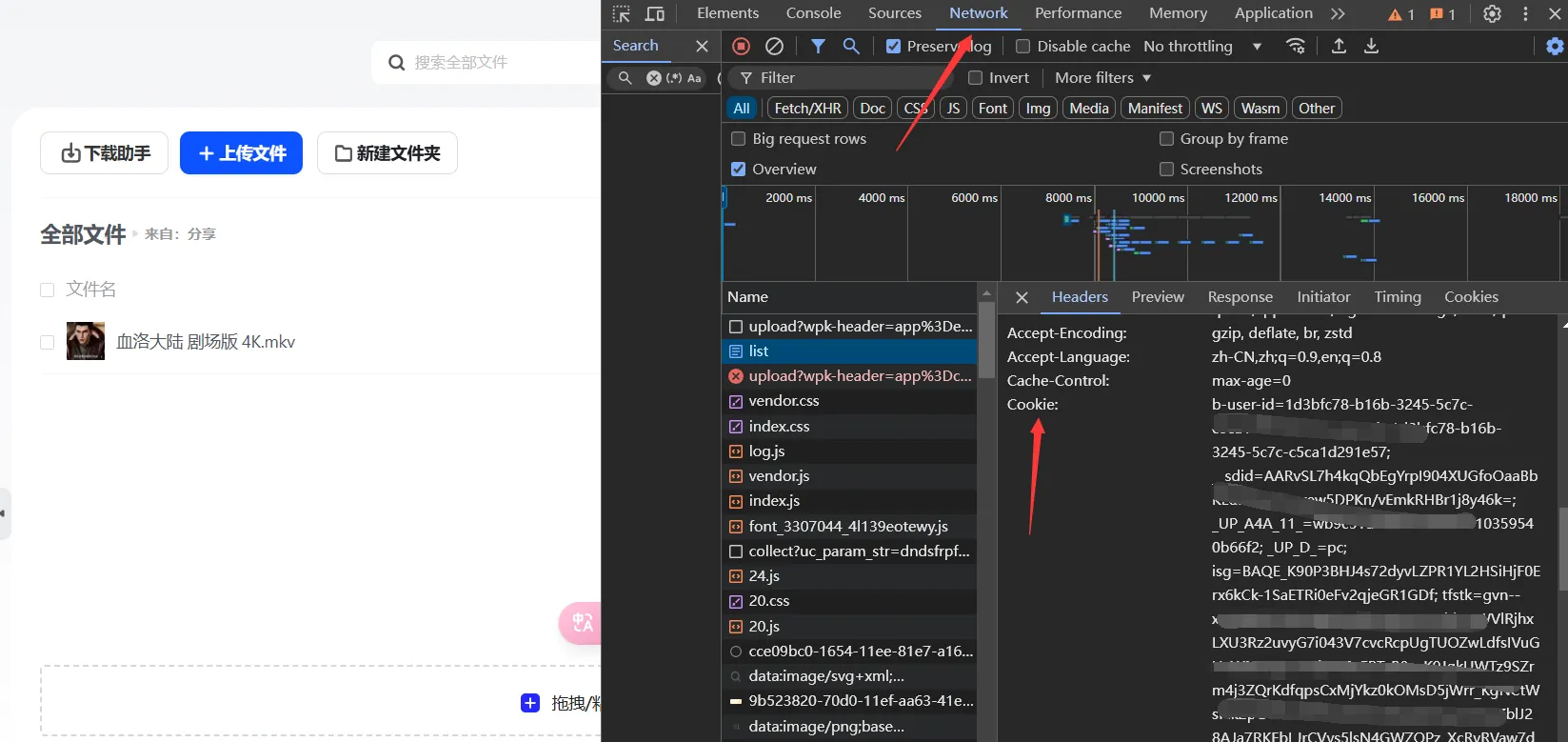This screenshot has height=742, width=1568.
Task: Enable the Screenshots checkbox
Action: (1166, 169)
